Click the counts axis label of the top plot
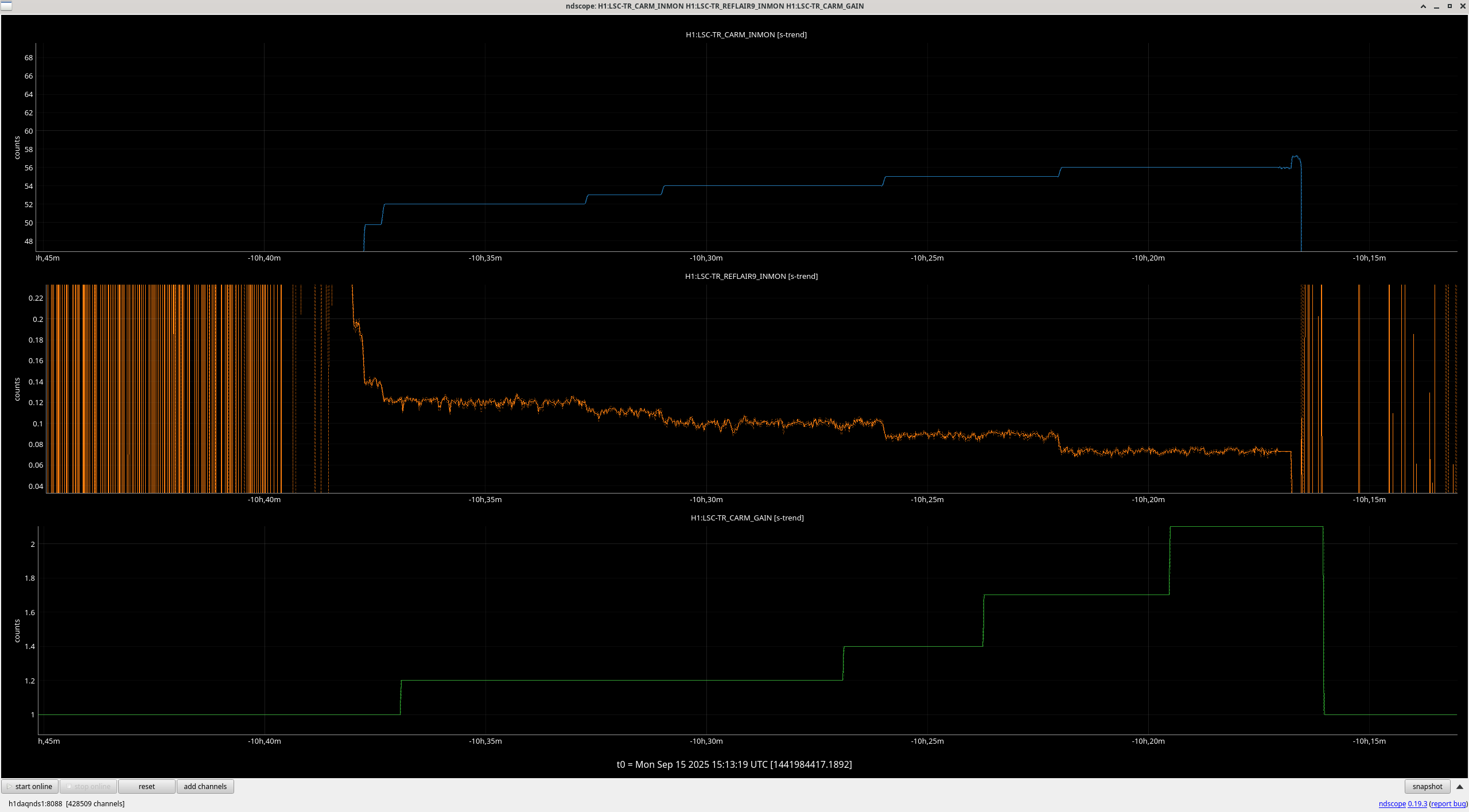 click(x=17, y=148)
